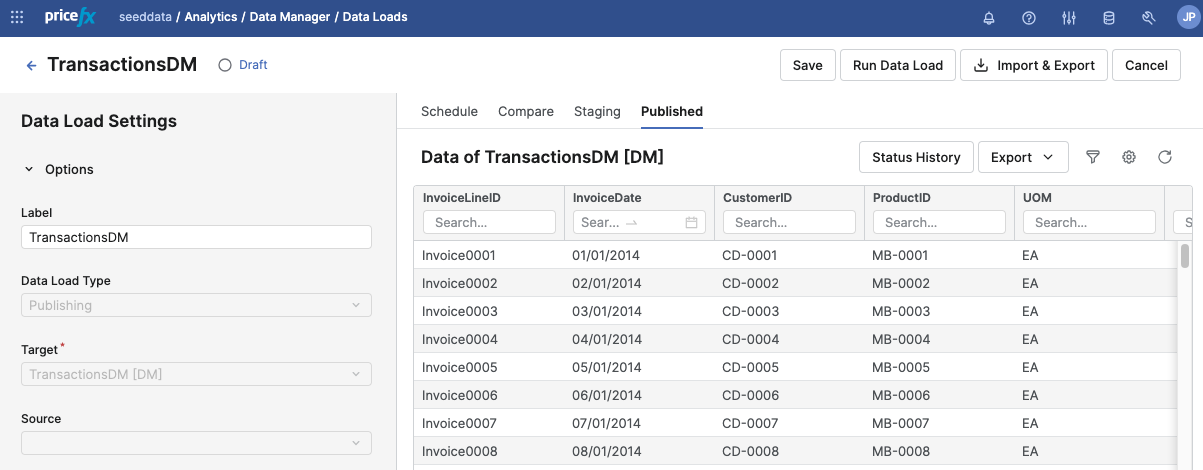Click the notifications bell icon

[x=989, y=18]
